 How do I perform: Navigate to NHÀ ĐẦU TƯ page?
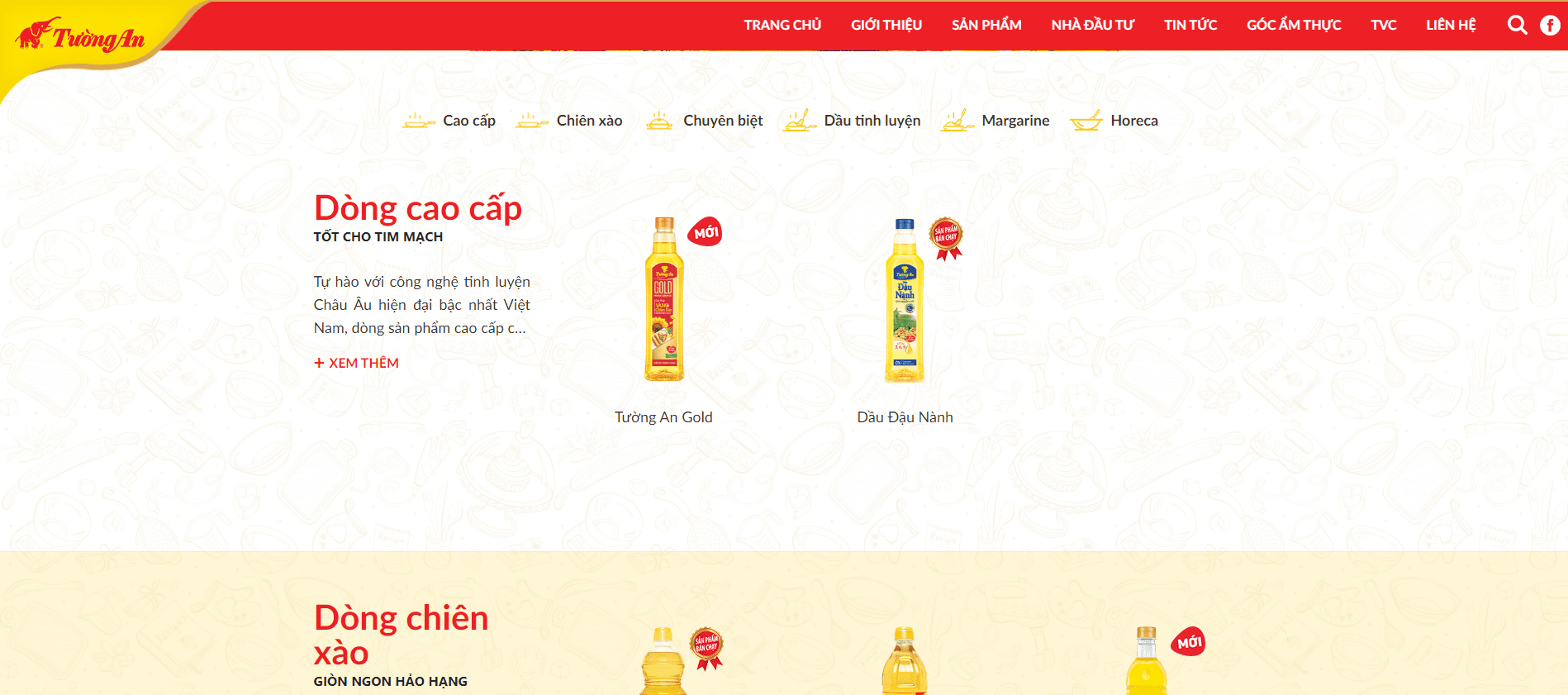point(1092,25)
